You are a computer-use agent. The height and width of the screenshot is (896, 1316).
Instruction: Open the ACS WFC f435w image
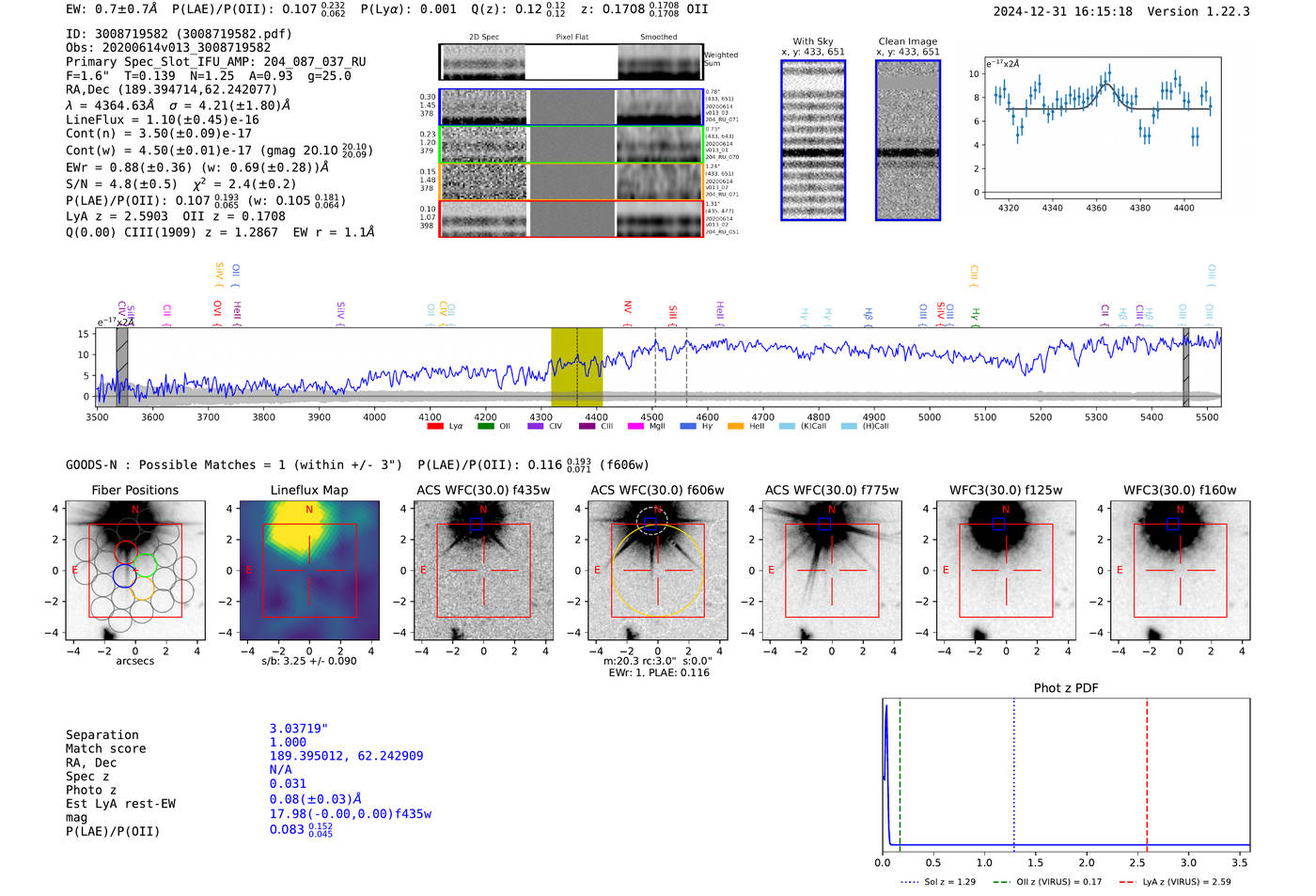484,570
